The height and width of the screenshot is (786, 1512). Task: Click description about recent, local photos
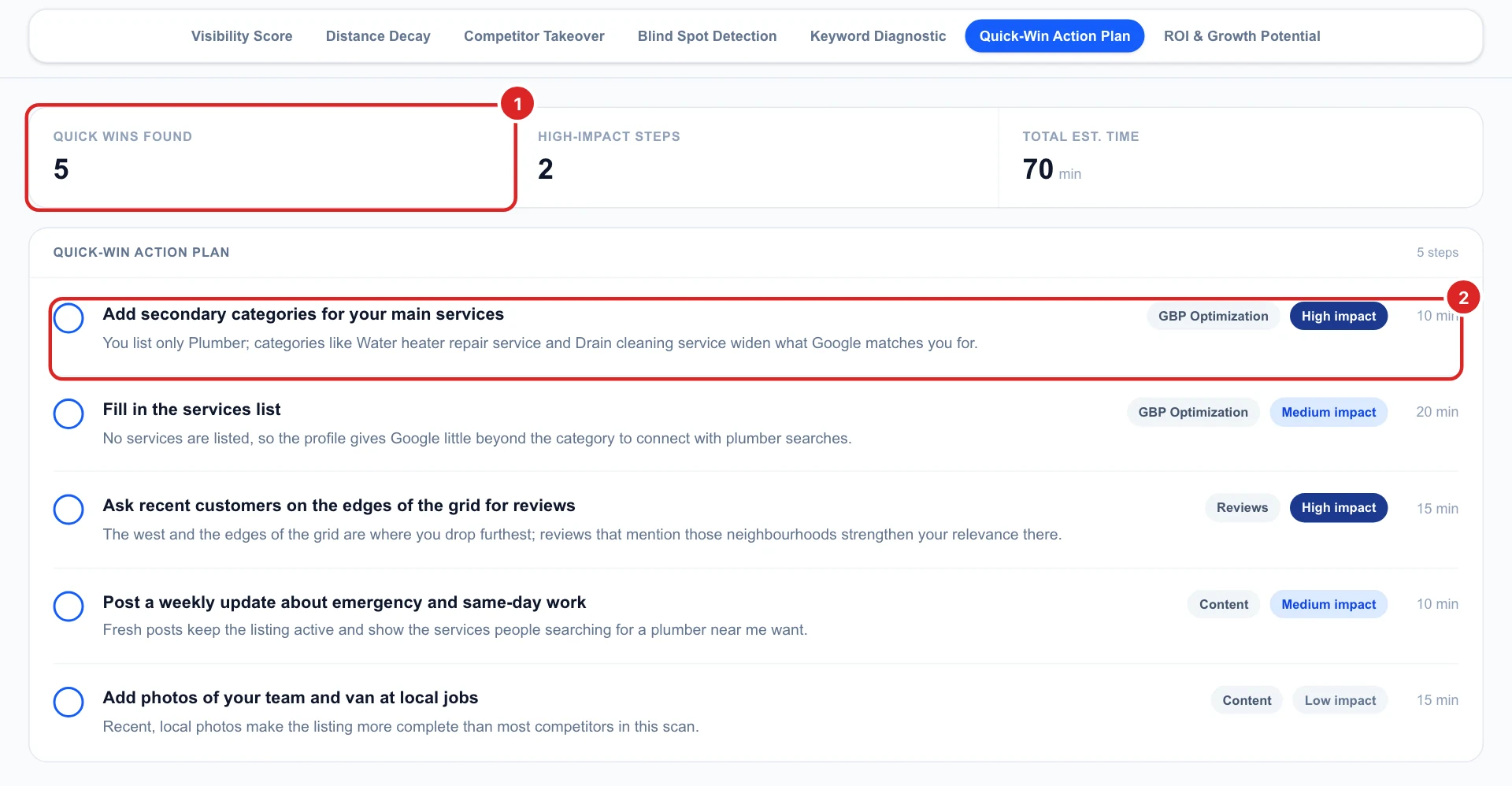401,727
